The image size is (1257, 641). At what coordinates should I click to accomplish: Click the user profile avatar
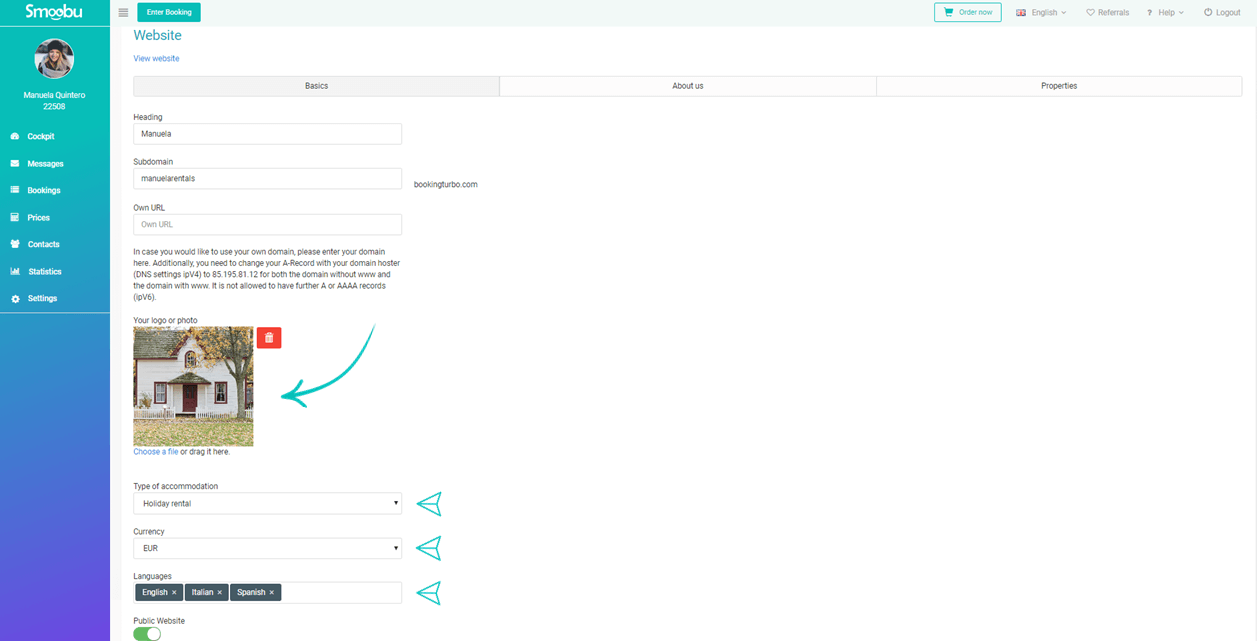[54, 59]
